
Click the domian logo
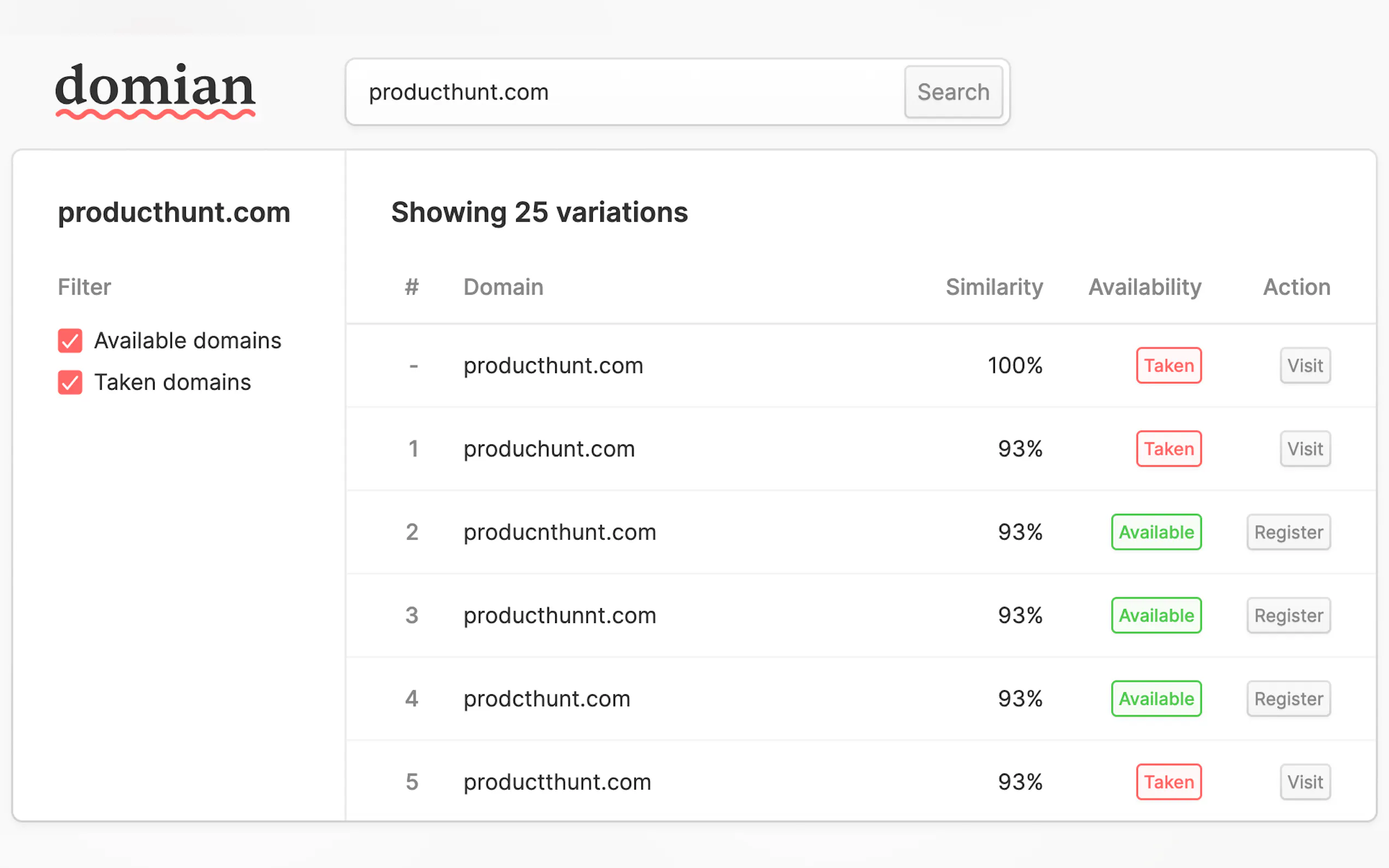click(x=155, y=91)
